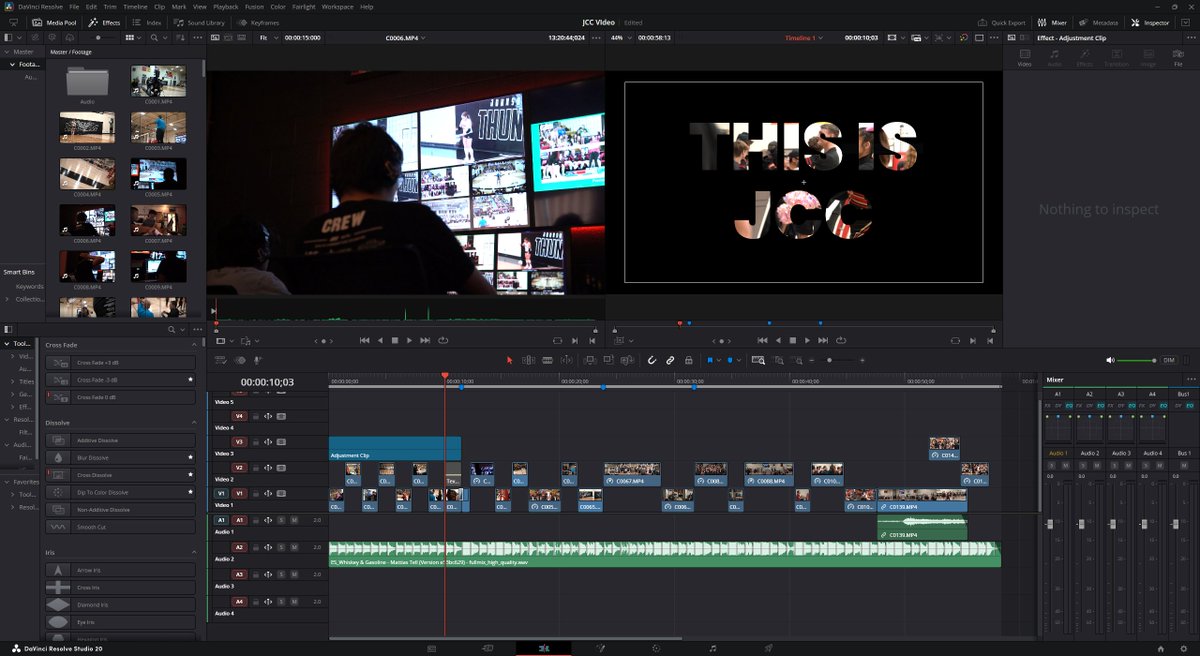
Task: Collapse the Dissolve effects group
Action: pyautogui.click(x=193, y=422)
